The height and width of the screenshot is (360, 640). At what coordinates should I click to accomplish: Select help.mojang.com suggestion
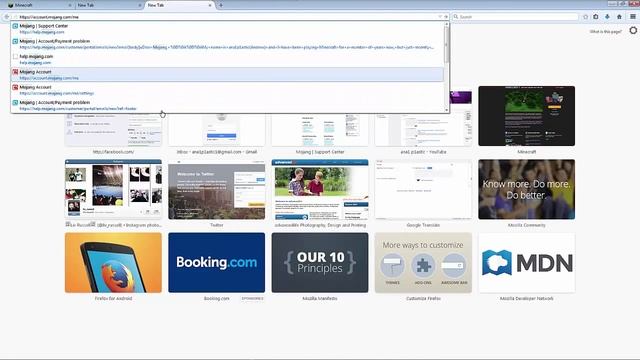coord(228,60)
